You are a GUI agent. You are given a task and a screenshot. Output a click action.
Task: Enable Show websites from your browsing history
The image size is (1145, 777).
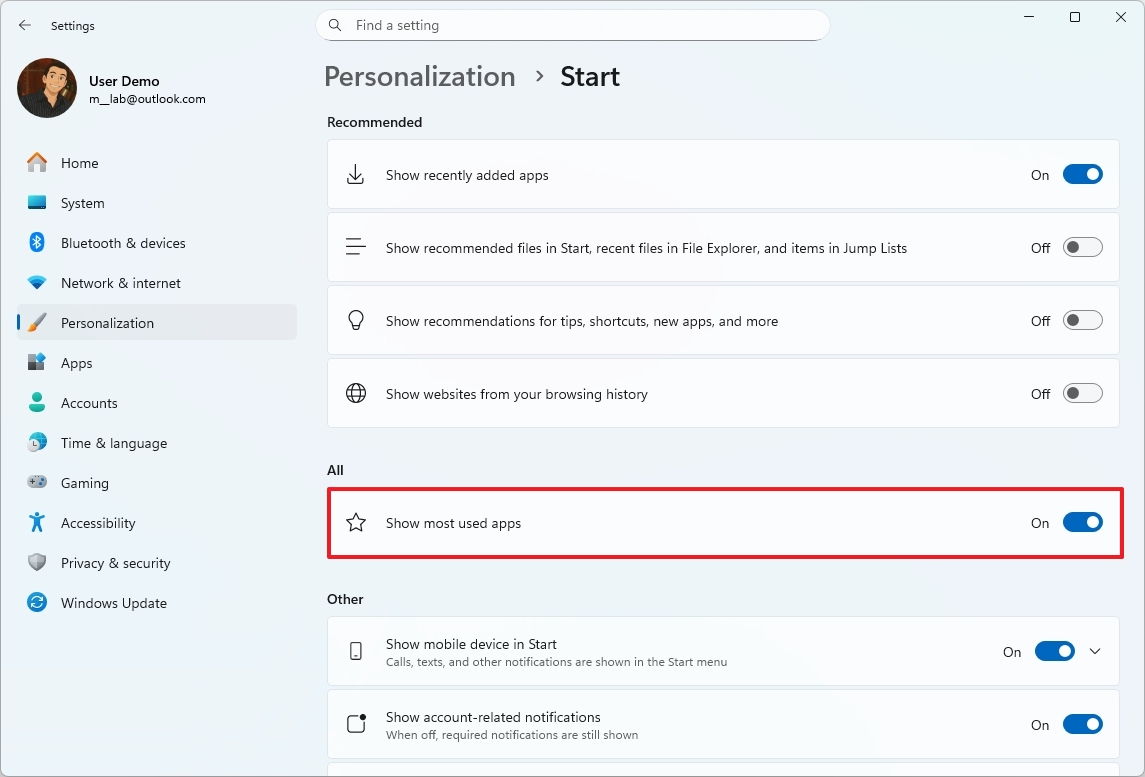coord(1082,394)
